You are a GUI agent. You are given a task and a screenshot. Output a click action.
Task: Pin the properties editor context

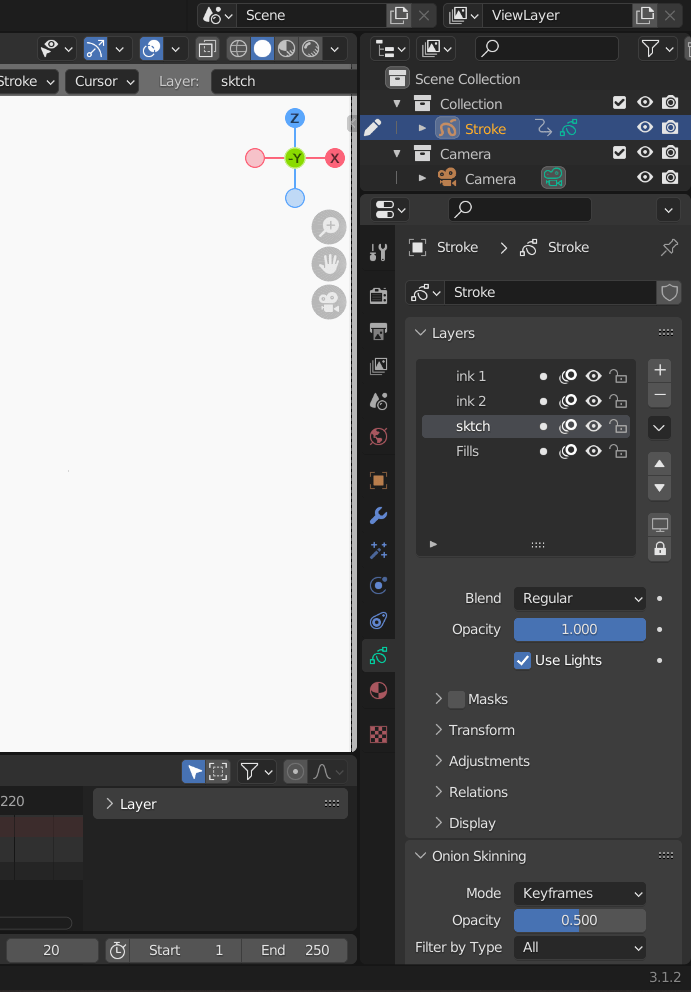click(x=669, y=247)
